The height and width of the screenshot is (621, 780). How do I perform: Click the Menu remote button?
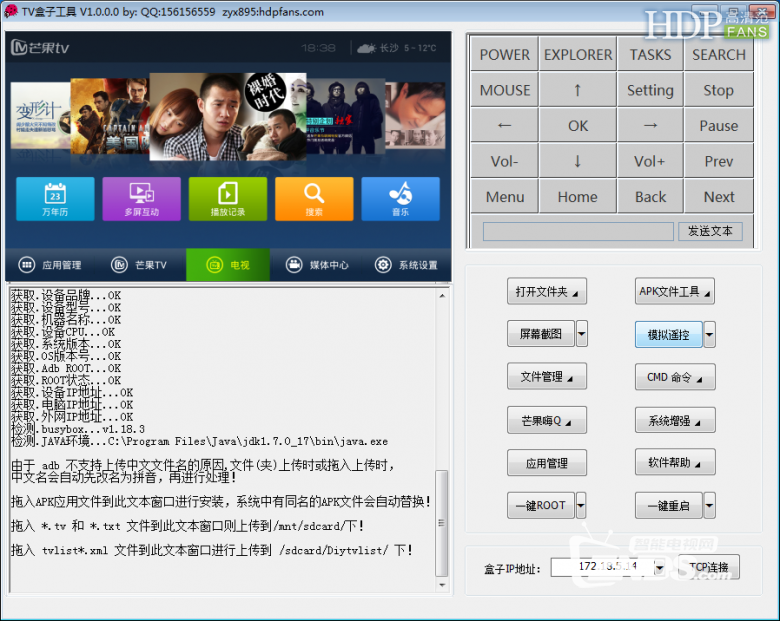coord(504,197)
